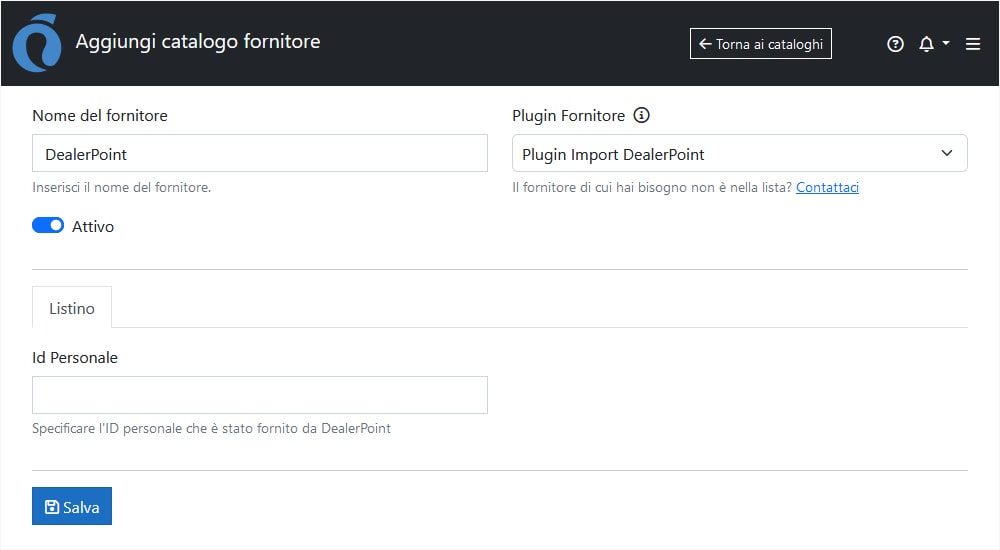Open the help question mark icon
This screenshot has width=1000, height=550.
coord(895,44)
